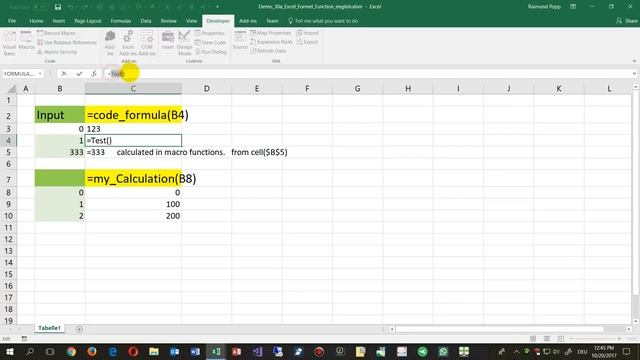Open the Macros dialog
Image resolution: width=640 pixels, height=360 pixels.
tap(27, 41)
